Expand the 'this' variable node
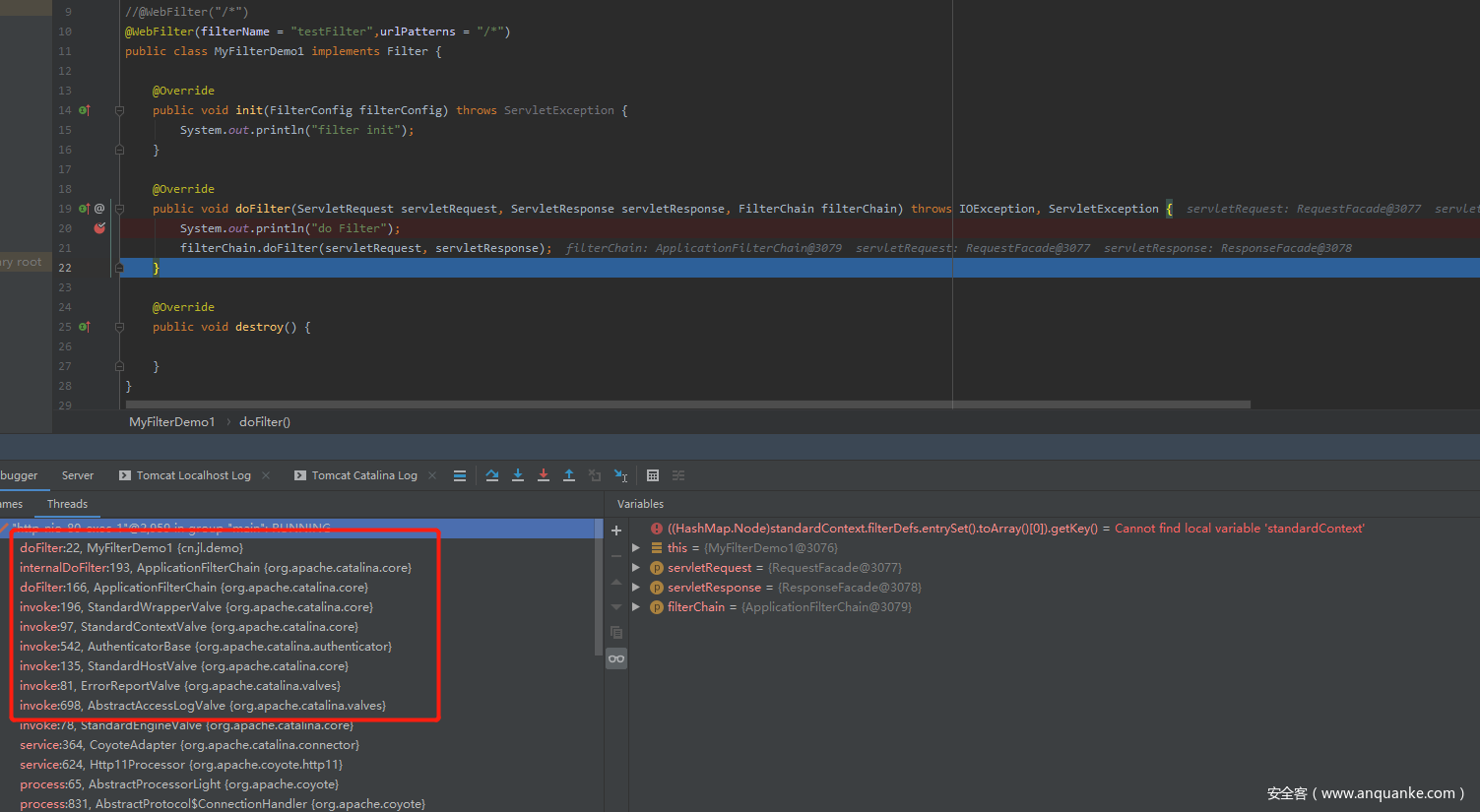This screenshot has width=1480, height=812. pos(636,548)
